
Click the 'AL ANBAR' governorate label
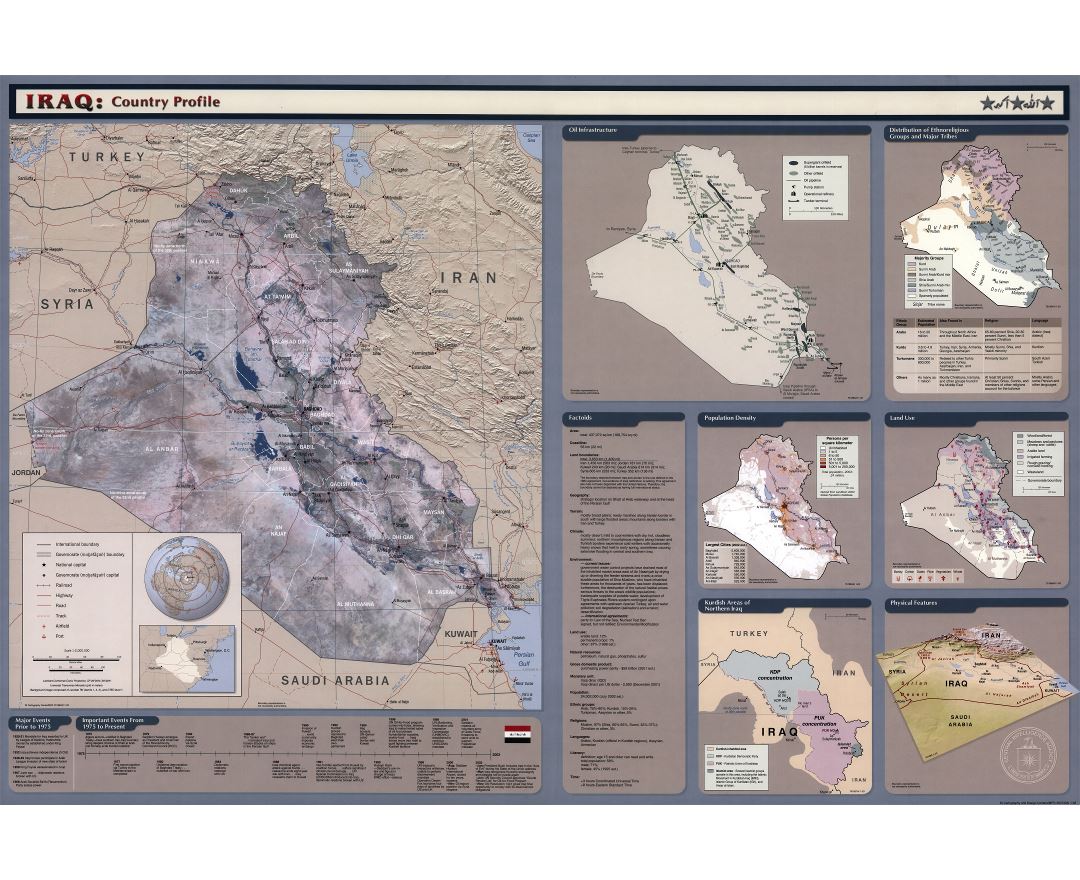pos(161,449)
